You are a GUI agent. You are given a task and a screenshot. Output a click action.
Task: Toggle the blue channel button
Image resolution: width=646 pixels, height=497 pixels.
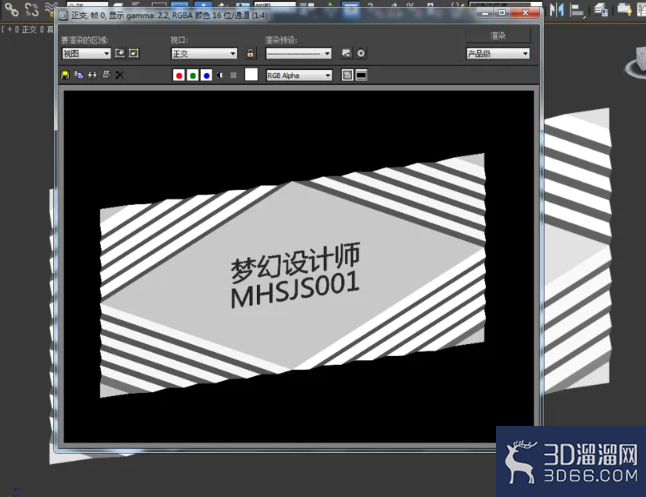coord(206,75)
